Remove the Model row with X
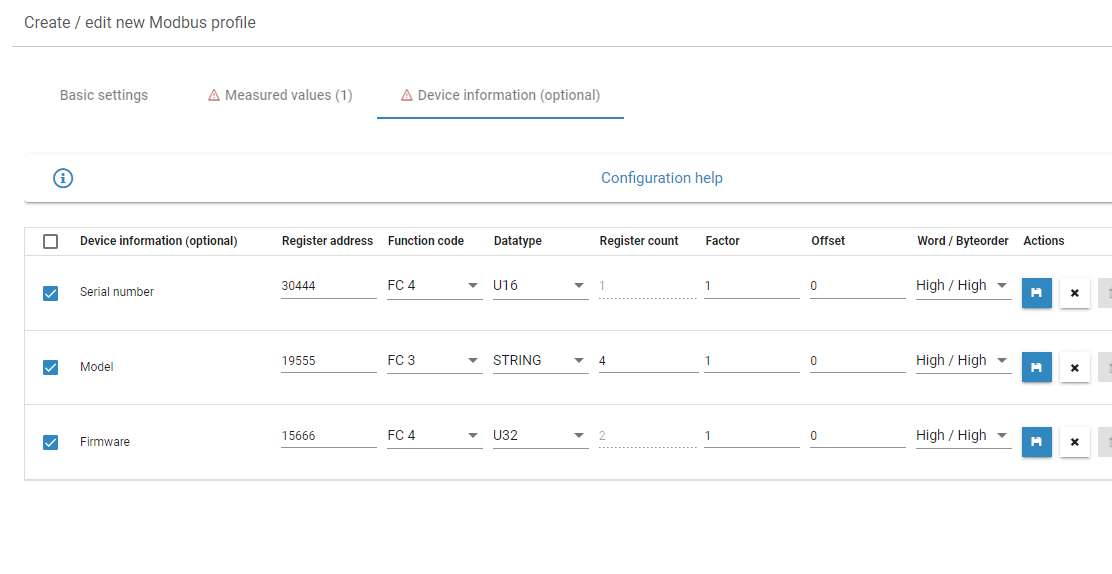The height and width of the screenshot is (574, 1112). coord(1074,368)
